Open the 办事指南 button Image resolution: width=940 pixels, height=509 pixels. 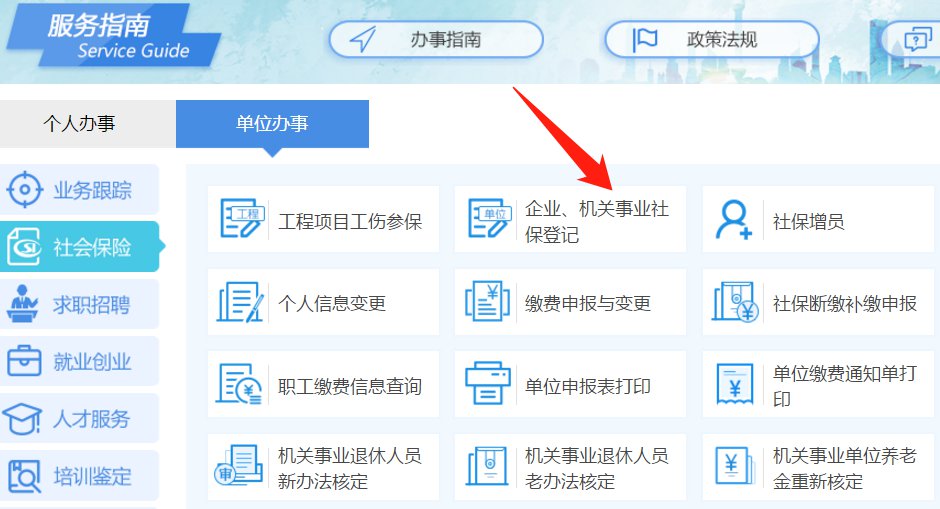(x=436, y=40)
